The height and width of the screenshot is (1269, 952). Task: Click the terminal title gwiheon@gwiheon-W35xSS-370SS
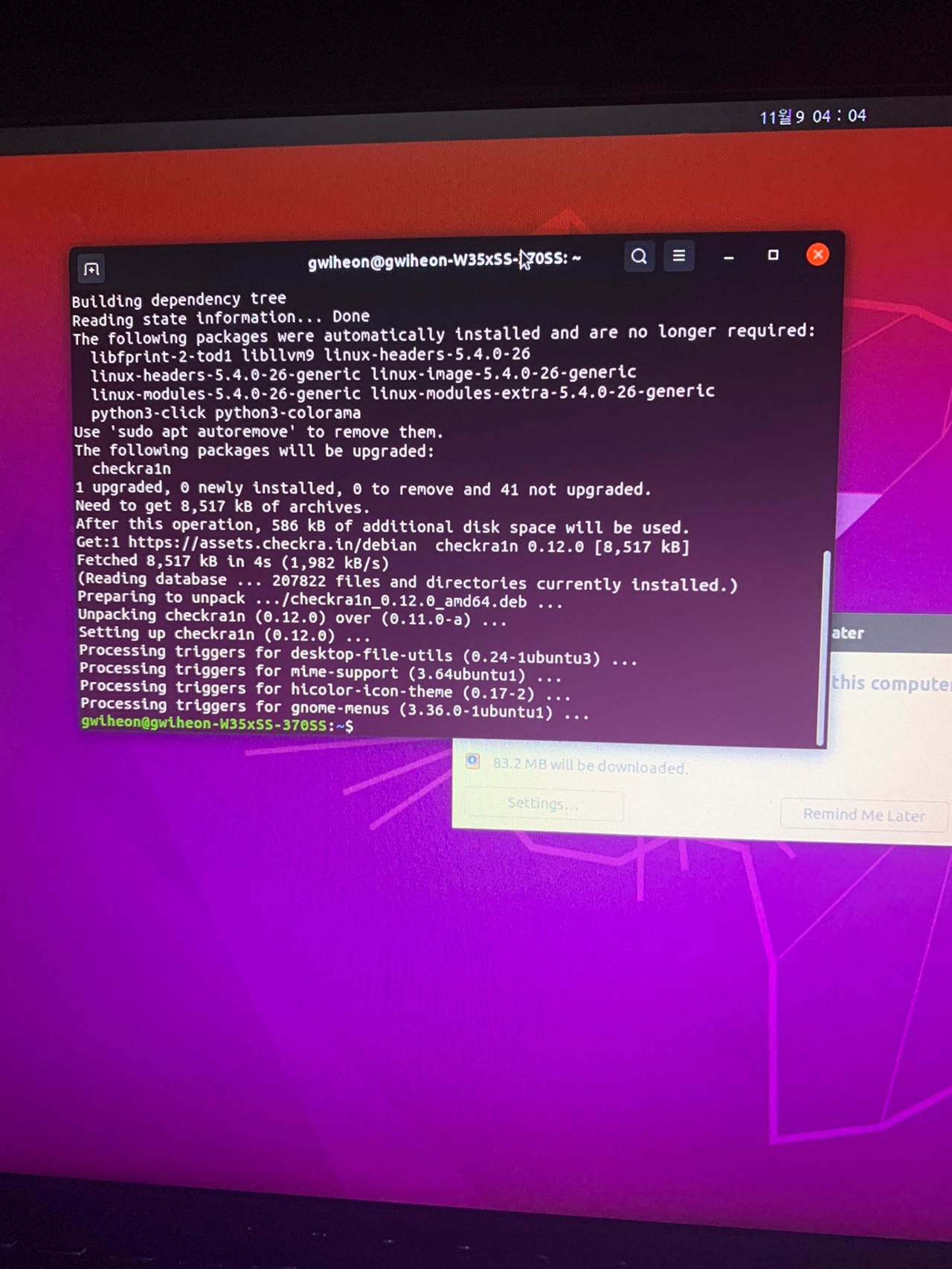pos(444,260)
